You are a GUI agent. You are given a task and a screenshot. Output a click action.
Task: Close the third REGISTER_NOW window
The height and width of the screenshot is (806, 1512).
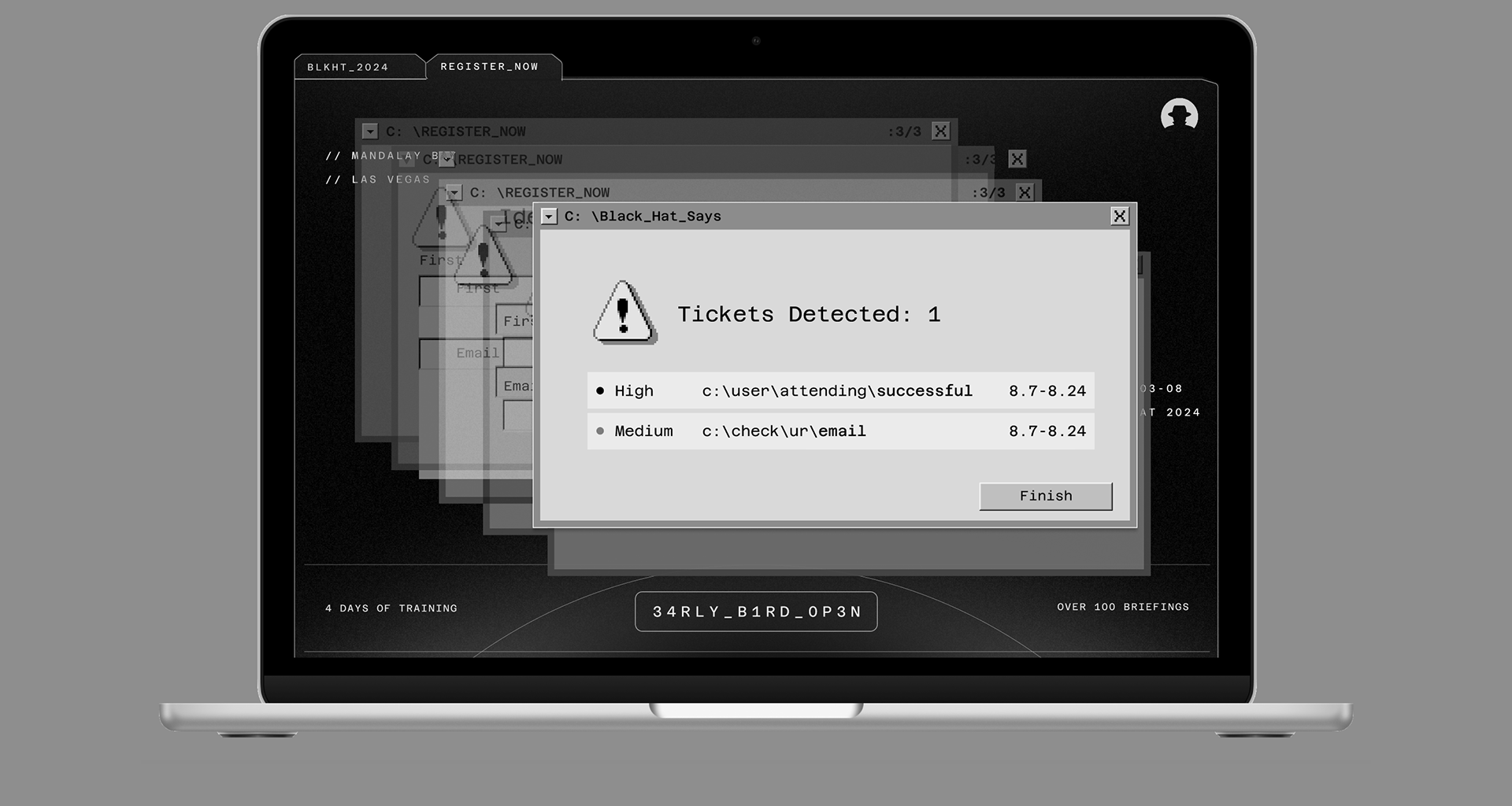click(1025, 192)
